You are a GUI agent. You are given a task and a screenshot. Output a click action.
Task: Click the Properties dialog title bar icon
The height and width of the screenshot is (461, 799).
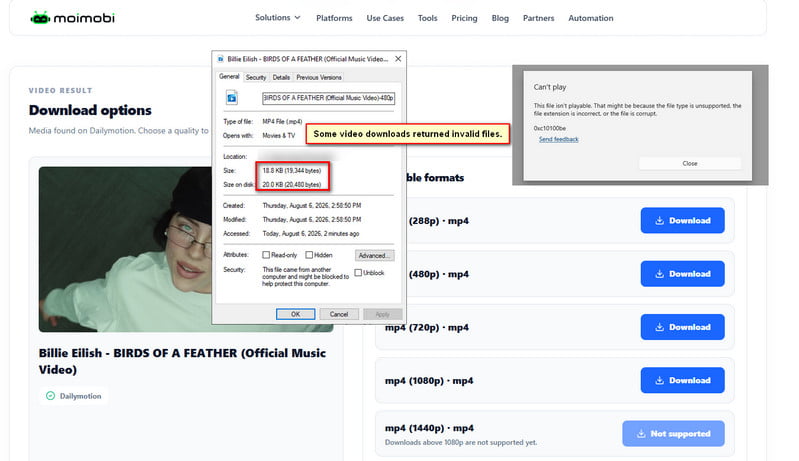[221, 59]
